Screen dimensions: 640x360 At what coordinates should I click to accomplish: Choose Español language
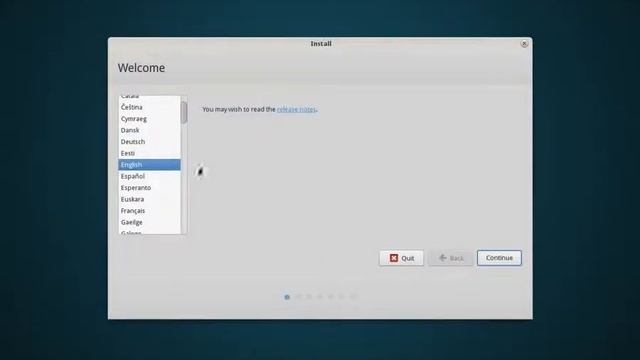click(149, 176)
